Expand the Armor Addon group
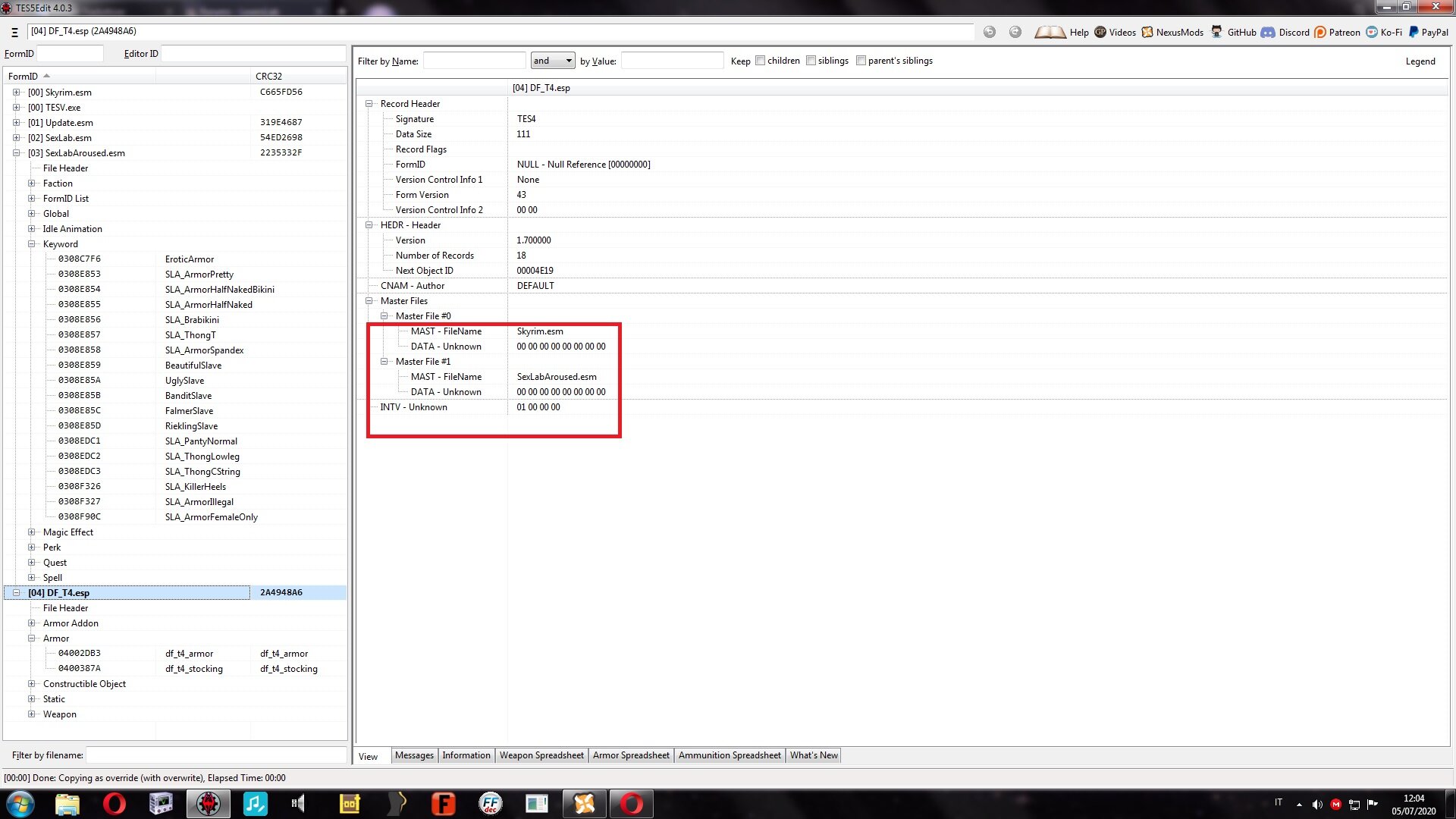 [x=31, y=623]
